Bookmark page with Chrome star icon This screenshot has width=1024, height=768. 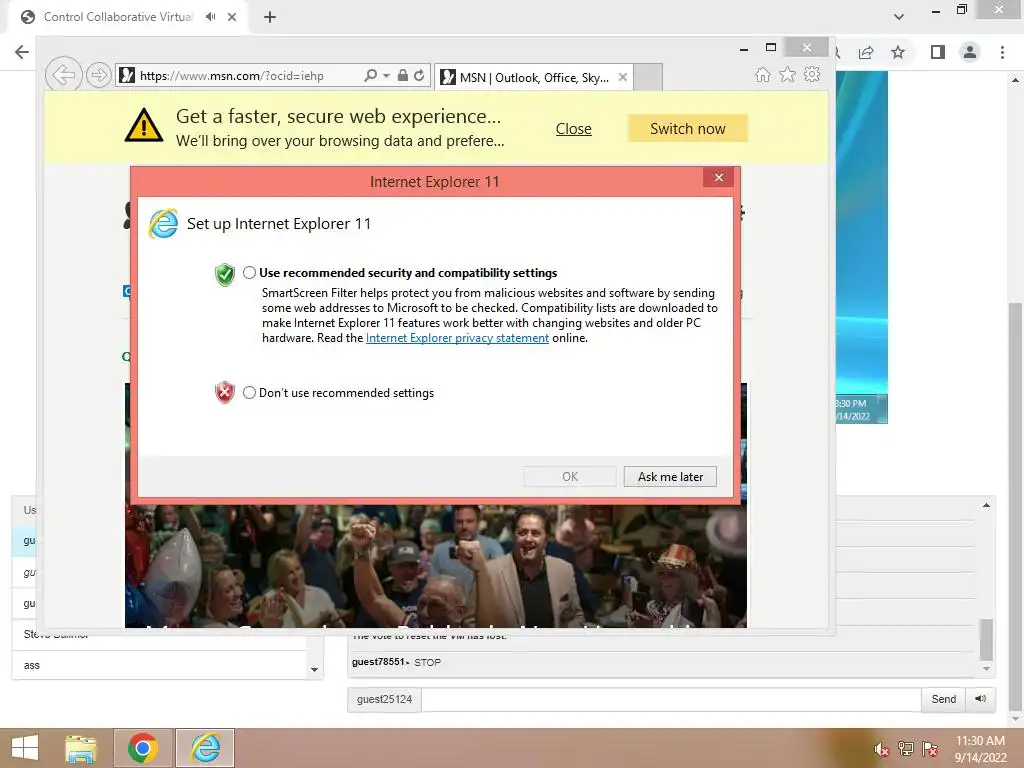coord(898,52)
